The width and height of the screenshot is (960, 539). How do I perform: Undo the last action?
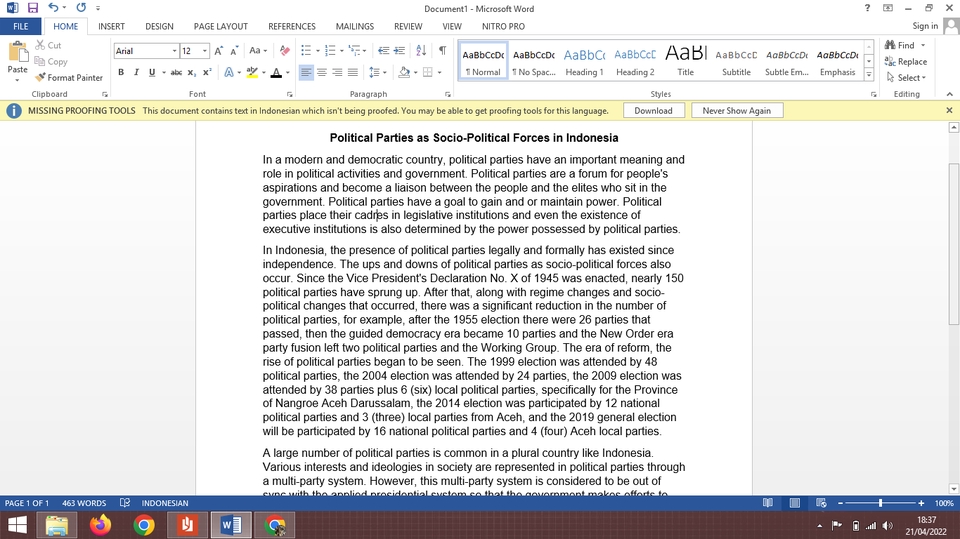click(53, 8)
